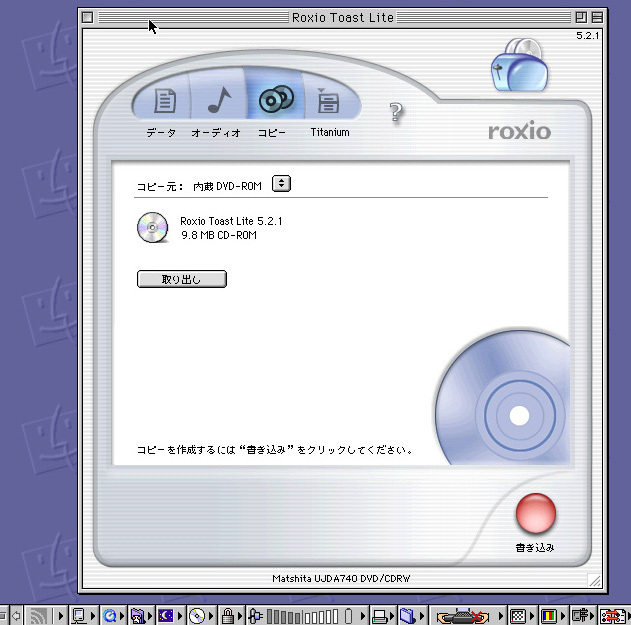Click the '9.8 MB CD-ROM' size text

tap(219, 235)
